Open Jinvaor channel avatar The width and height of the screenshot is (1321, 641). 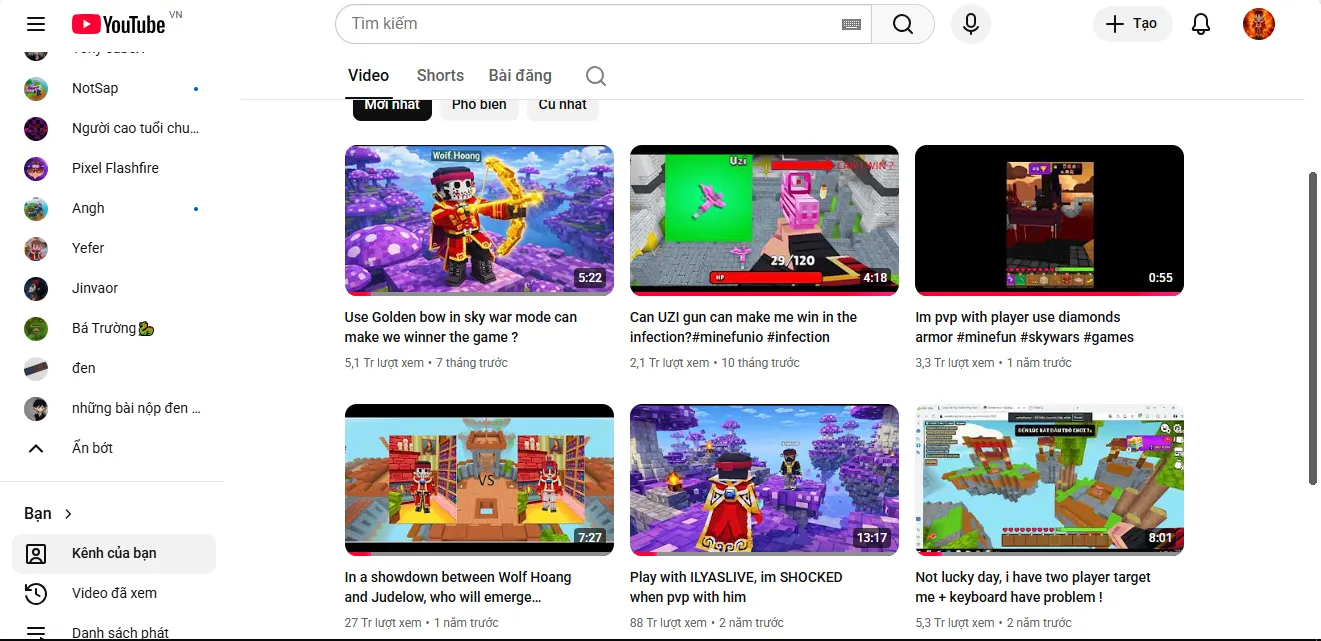click(36, 288)
